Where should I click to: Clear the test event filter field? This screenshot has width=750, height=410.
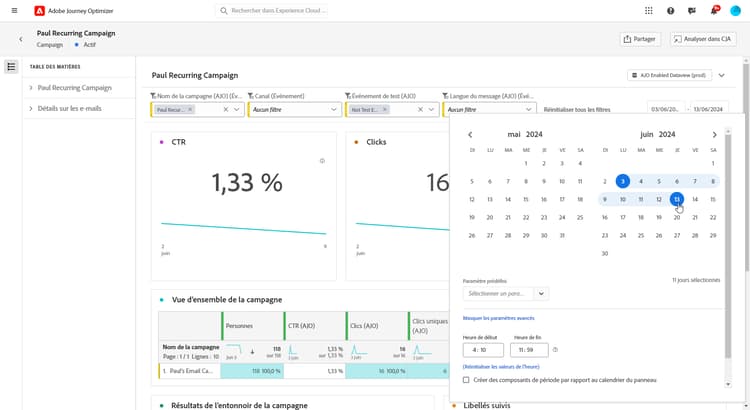click(x=420, y=110)
